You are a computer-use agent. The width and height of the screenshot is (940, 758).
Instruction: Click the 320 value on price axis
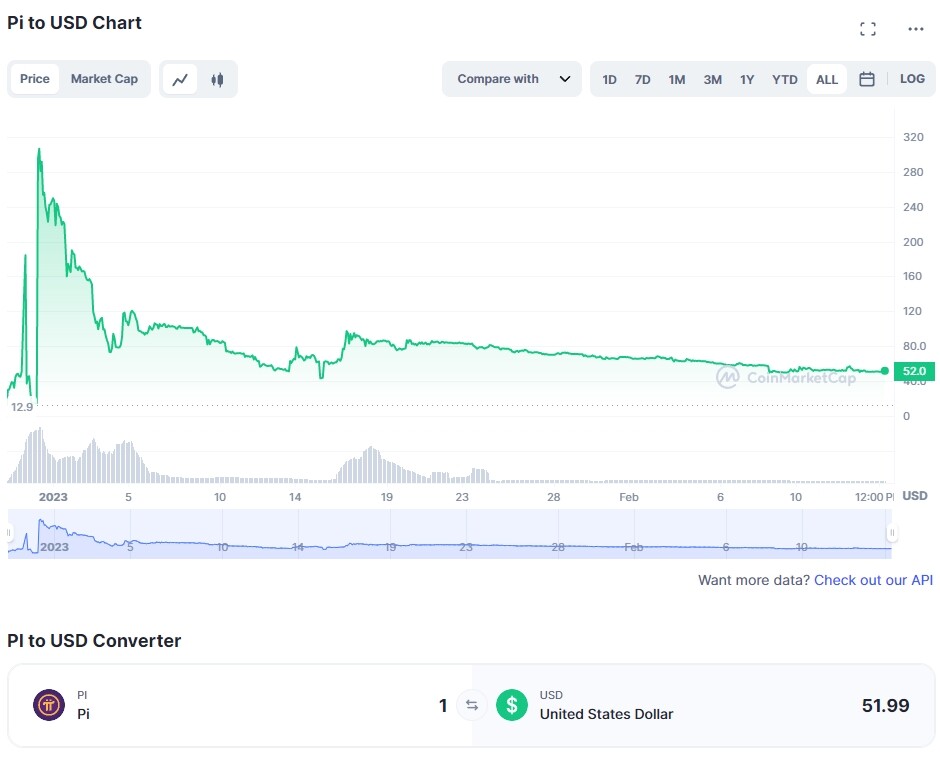[913, 137]
